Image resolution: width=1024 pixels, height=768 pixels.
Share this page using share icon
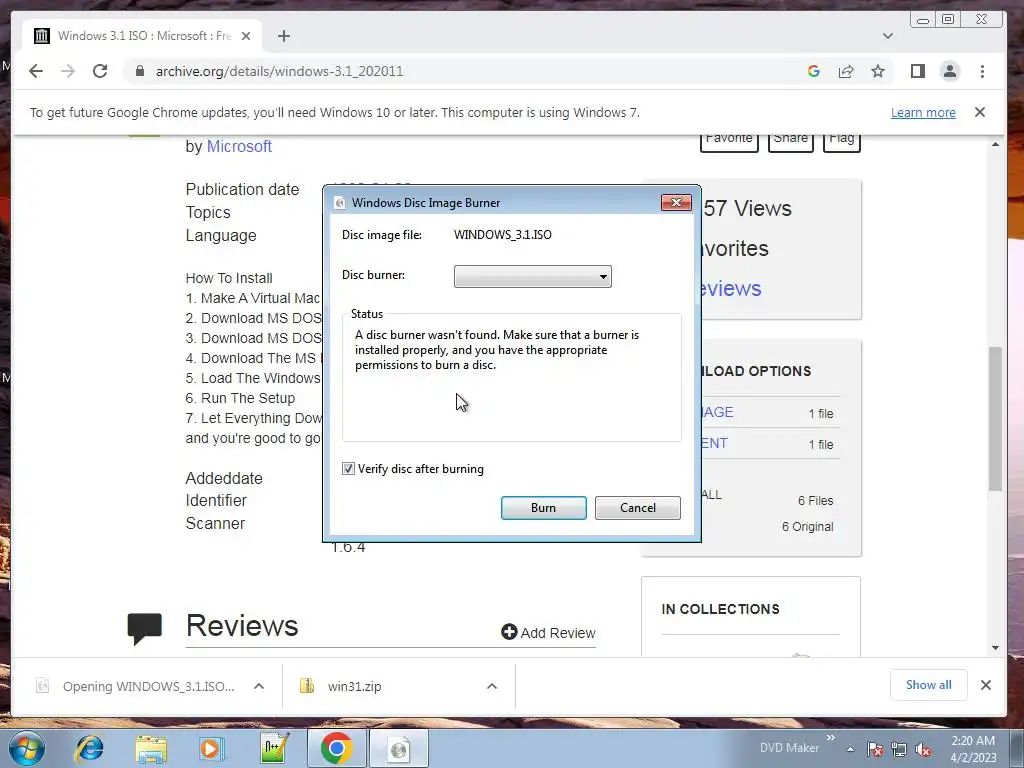846,71
